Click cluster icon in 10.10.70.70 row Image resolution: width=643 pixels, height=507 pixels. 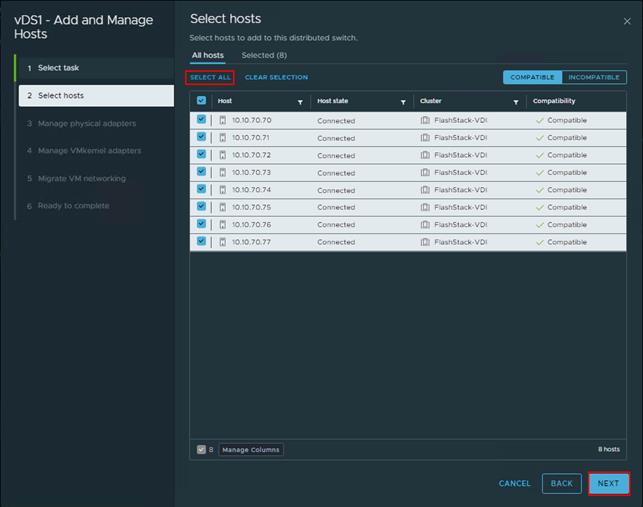425,120
